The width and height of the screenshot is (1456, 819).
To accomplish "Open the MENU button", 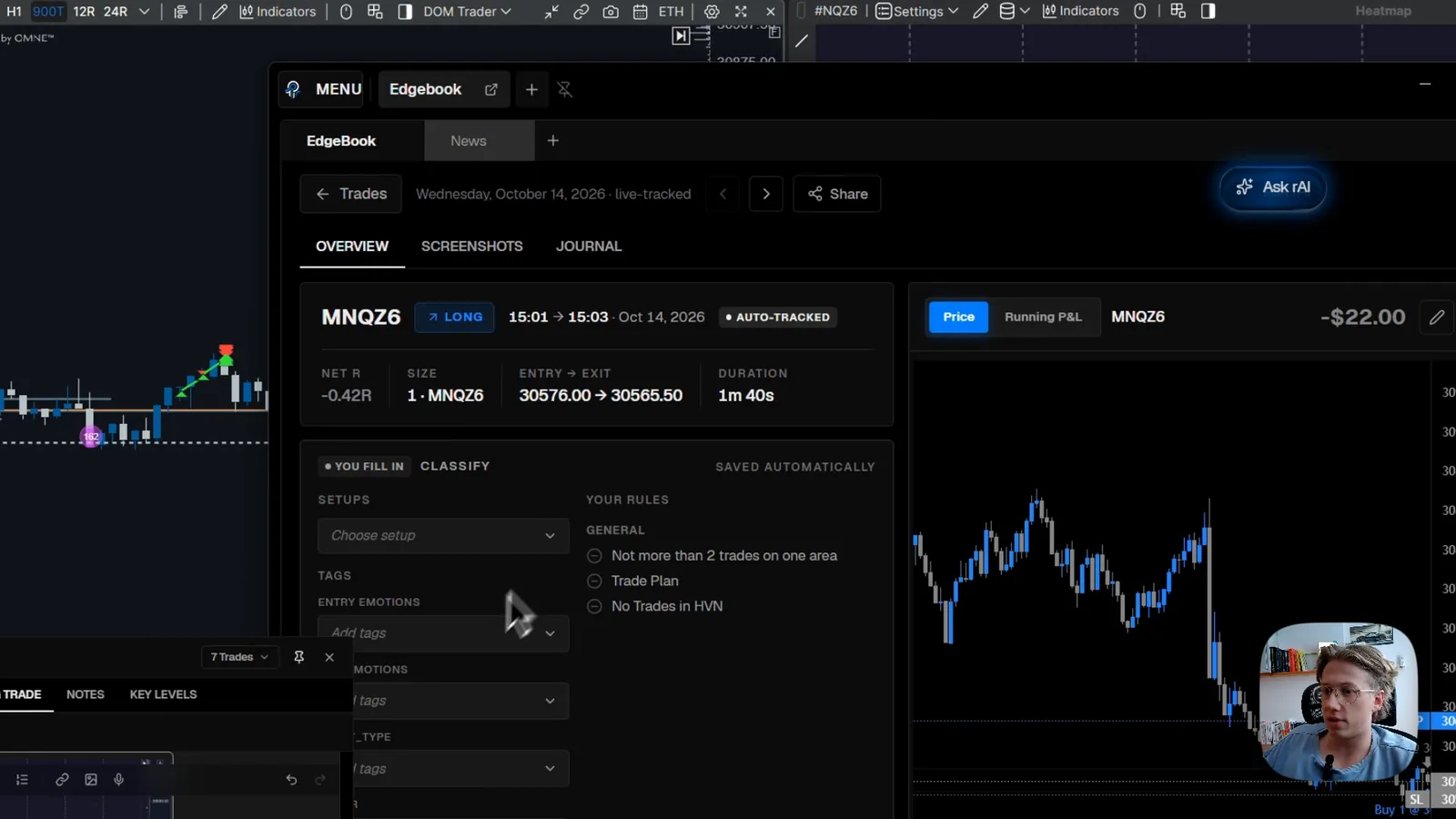I will (323, 89).
